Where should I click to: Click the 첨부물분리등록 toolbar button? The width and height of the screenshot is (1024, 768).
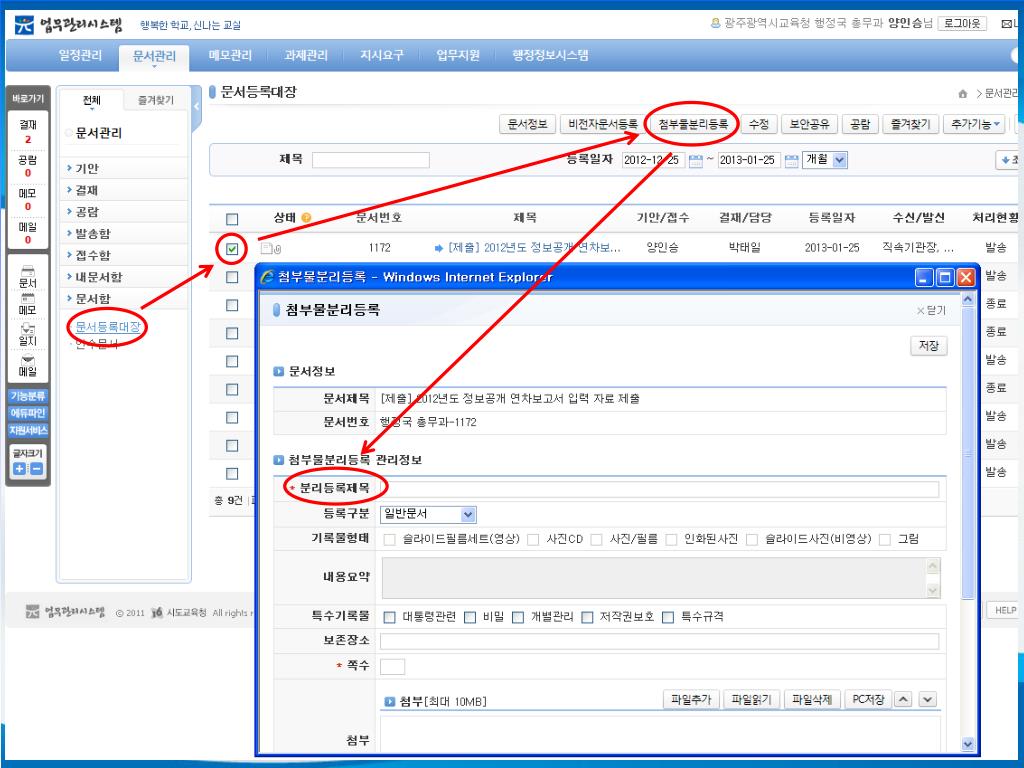click(693, 124)
